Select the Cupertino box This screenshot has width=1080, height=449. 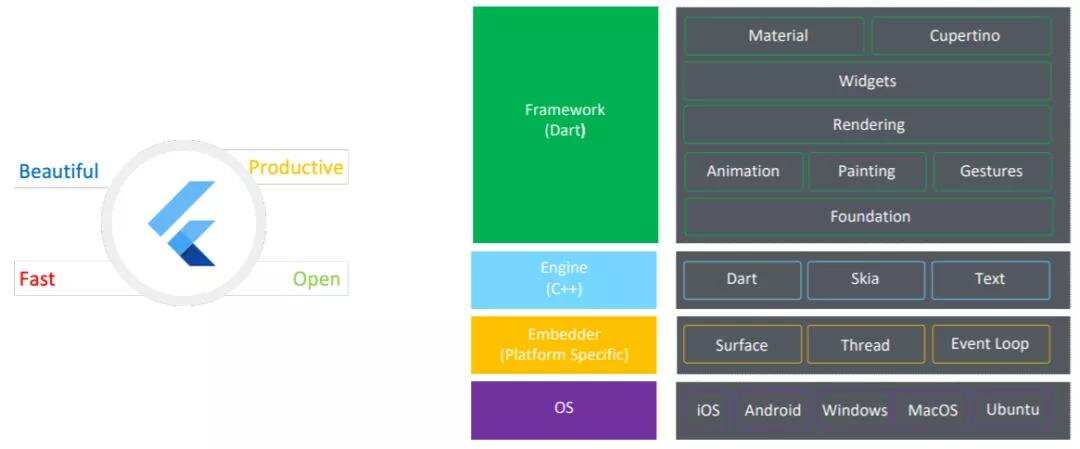961,36
